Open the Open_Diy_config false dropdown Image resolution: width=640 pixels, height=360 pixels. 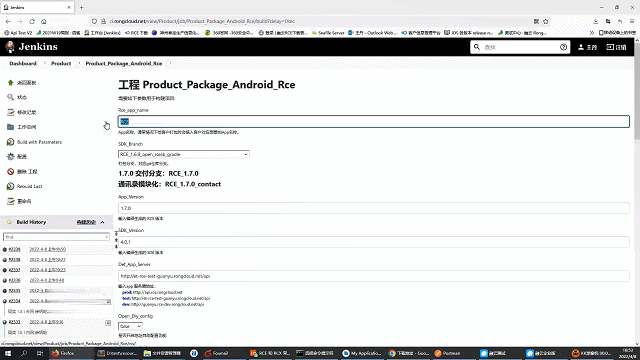130,326
